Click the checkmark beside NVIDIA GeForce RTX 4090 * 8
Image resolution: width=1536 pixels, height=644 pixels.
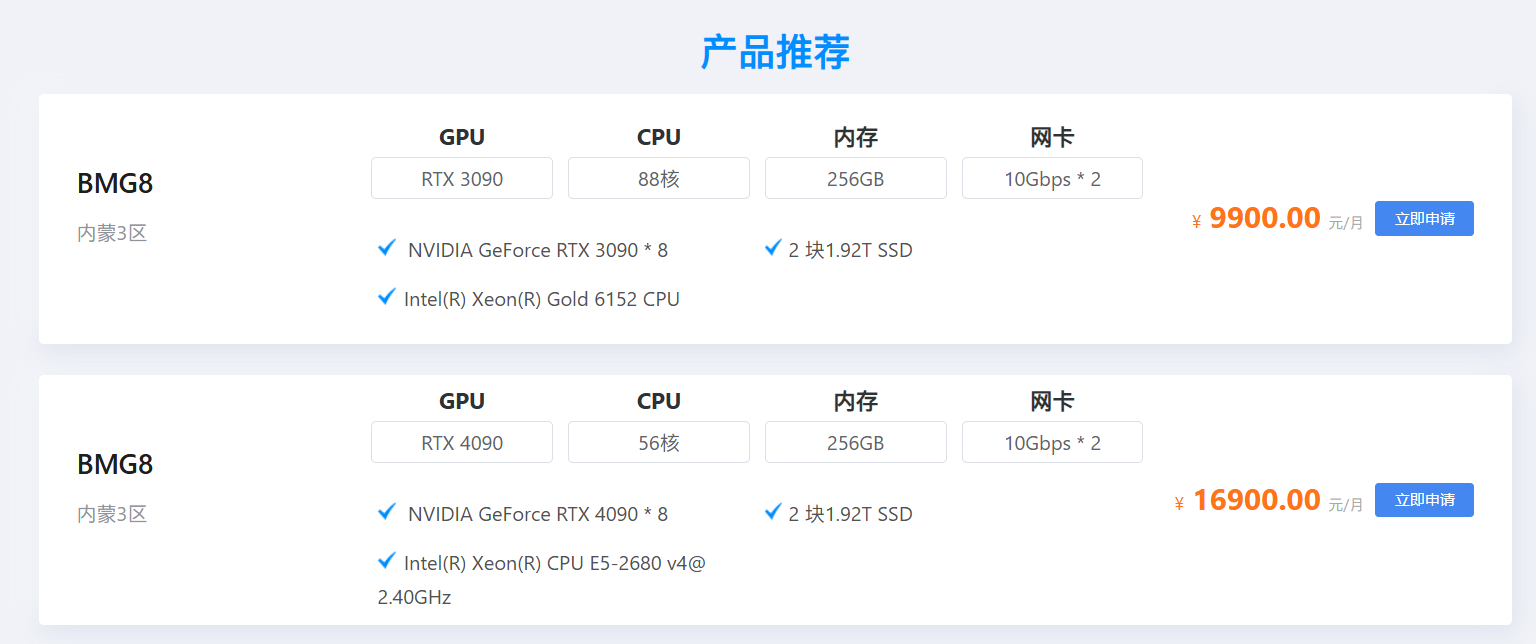pos(387,513)
